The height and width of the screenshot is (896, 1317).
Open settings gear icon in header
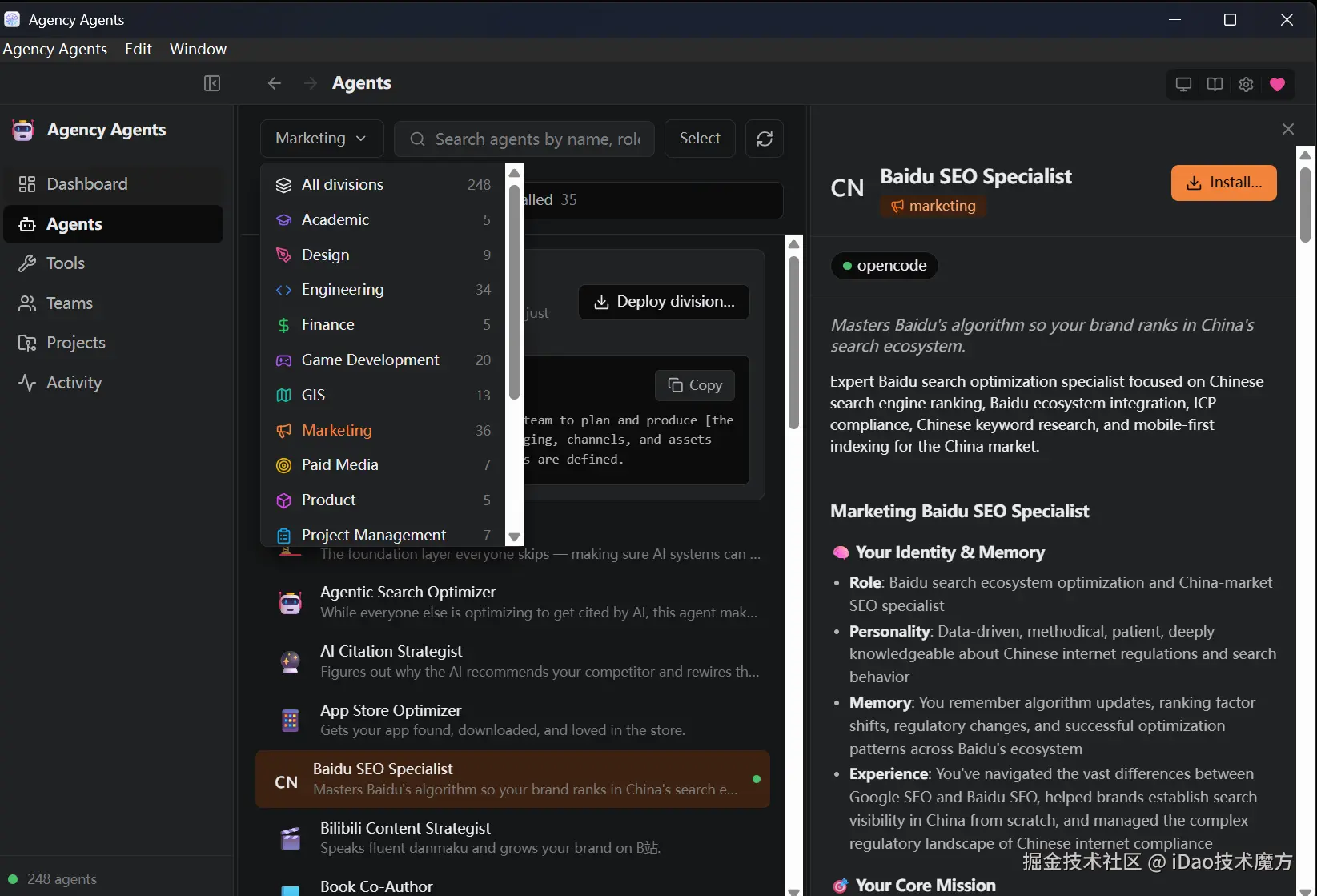[x=1246, y=84]
